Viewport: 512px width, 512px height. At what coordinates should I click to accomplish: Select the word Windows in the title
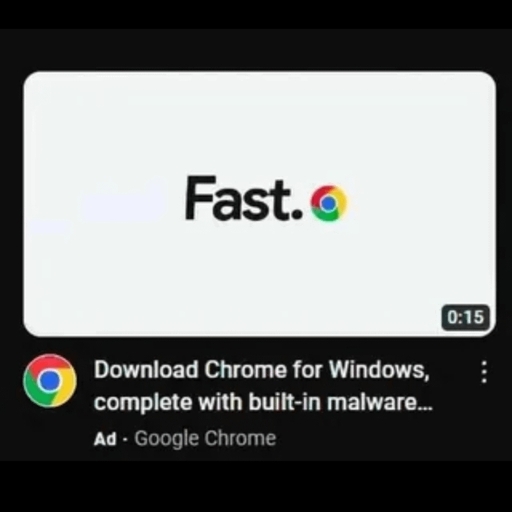379,370
